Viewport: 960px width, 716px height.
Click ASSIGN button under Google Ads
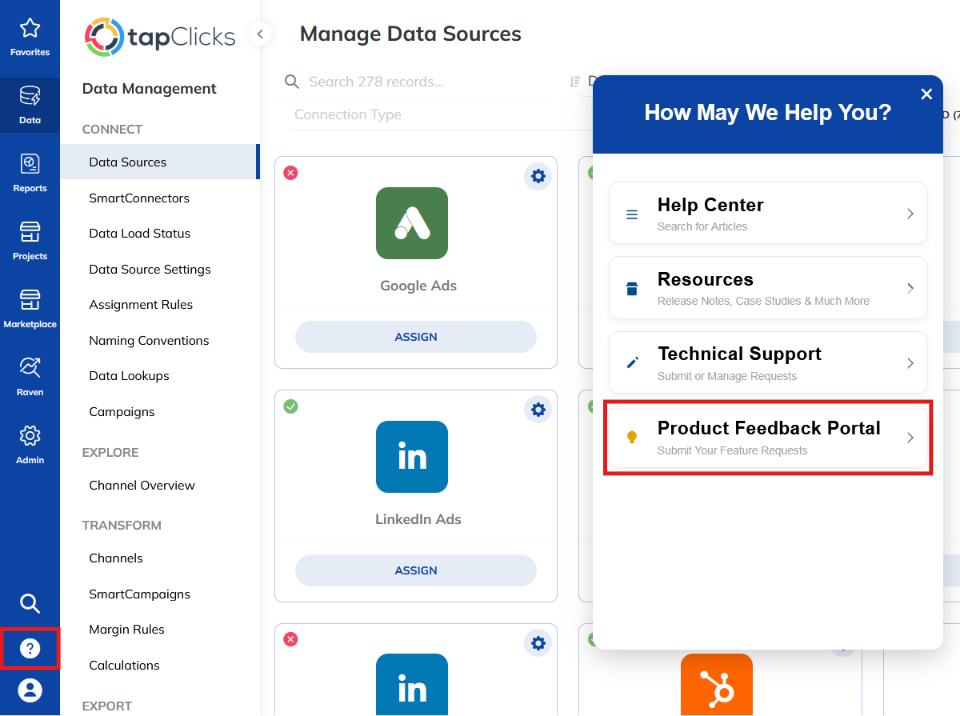(x=416, y=337)
